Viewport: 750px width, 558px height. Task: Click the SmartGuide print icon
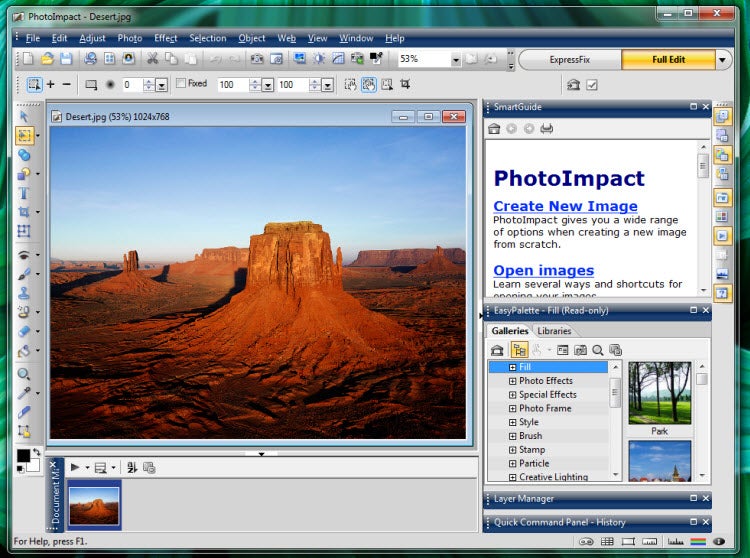pos(547,129)
